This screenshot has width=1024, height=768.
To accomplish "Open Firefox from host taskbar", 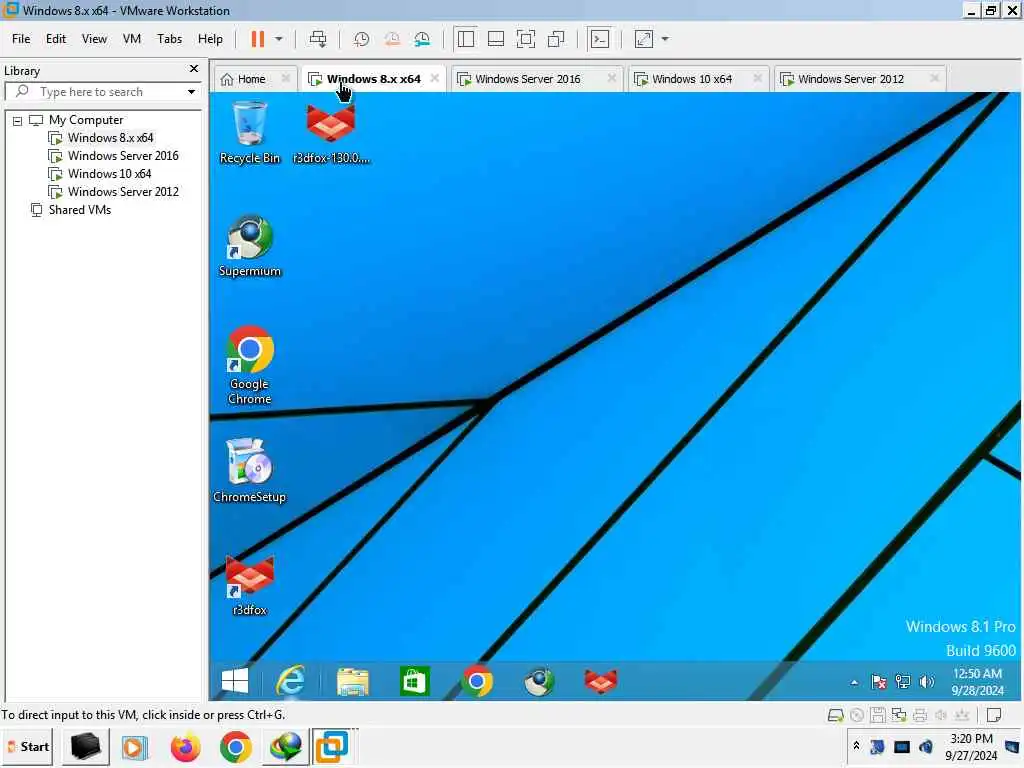I will click(186, 747).
